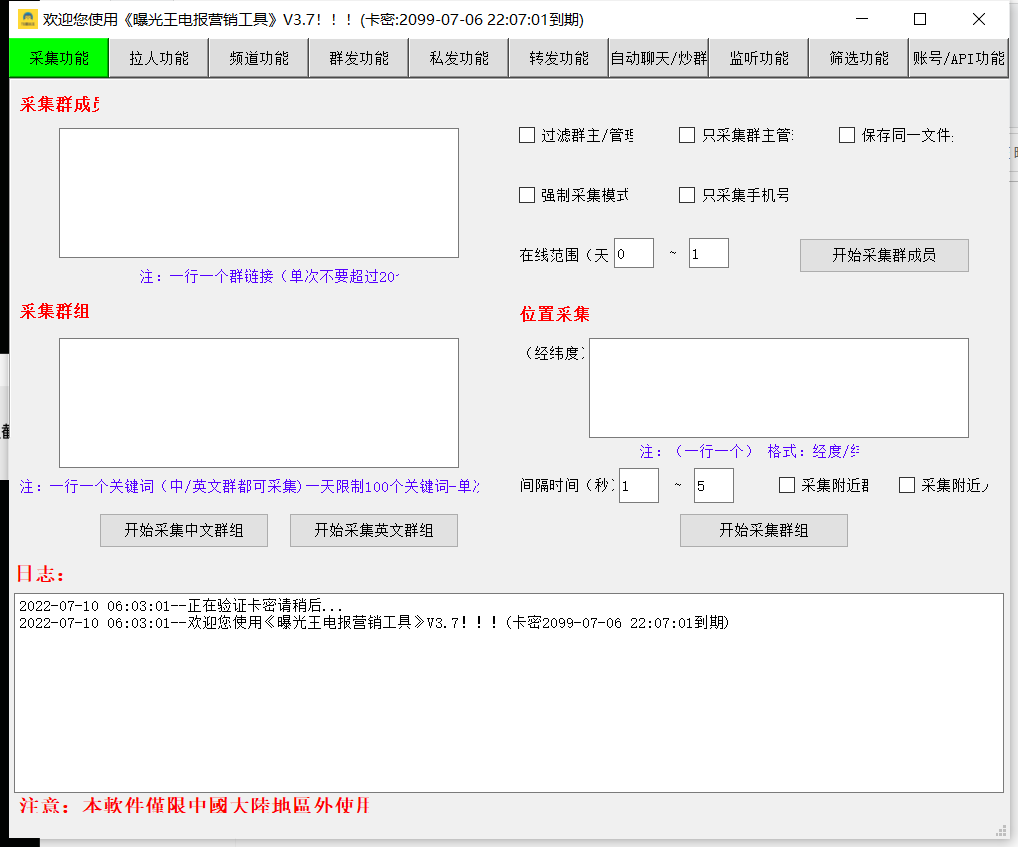Viewport: 1018px width, 847px height.
Task: Click the 间隔时间 maximum field showing 5
Action: click(x=713, y=486)
